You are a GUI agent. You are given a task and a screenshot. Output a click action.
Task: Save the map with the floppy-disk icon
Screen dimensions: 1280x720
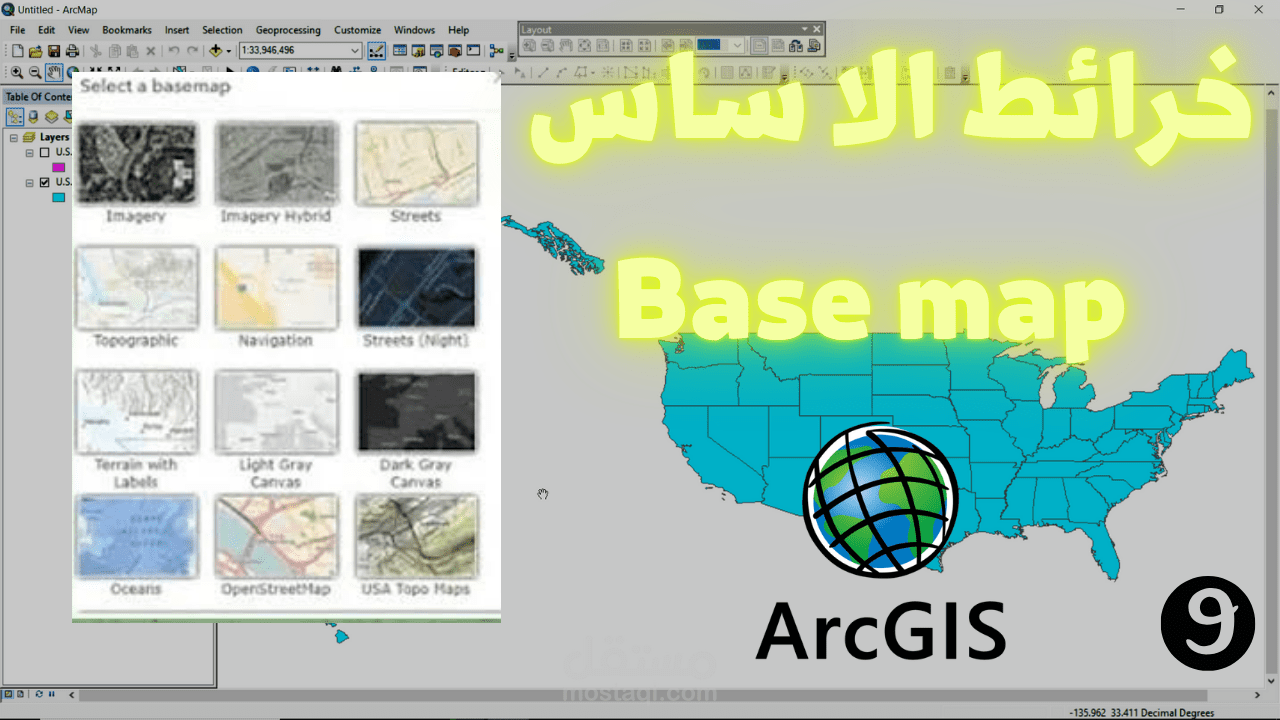click(54, 51)
